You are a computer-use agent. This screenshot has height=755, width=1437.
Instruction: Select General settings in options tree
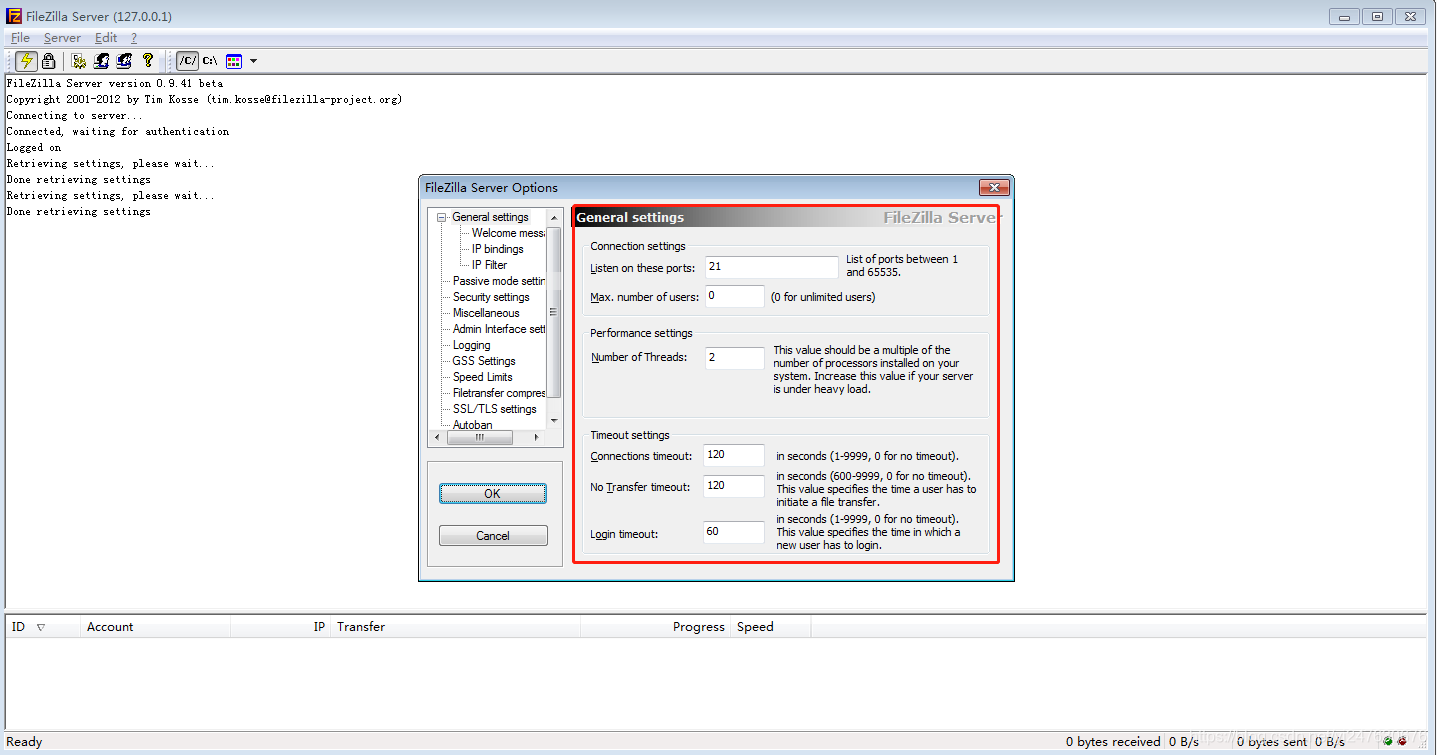(x=490, y=217)
